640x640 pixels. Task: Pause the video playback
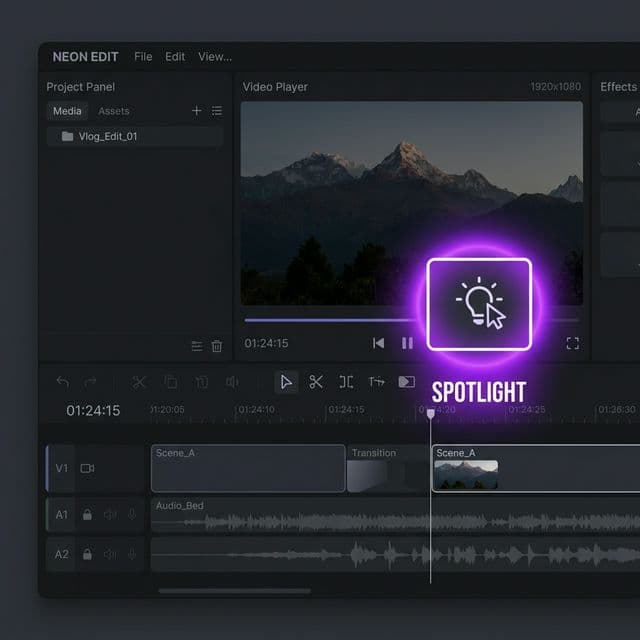click(407, 343)
